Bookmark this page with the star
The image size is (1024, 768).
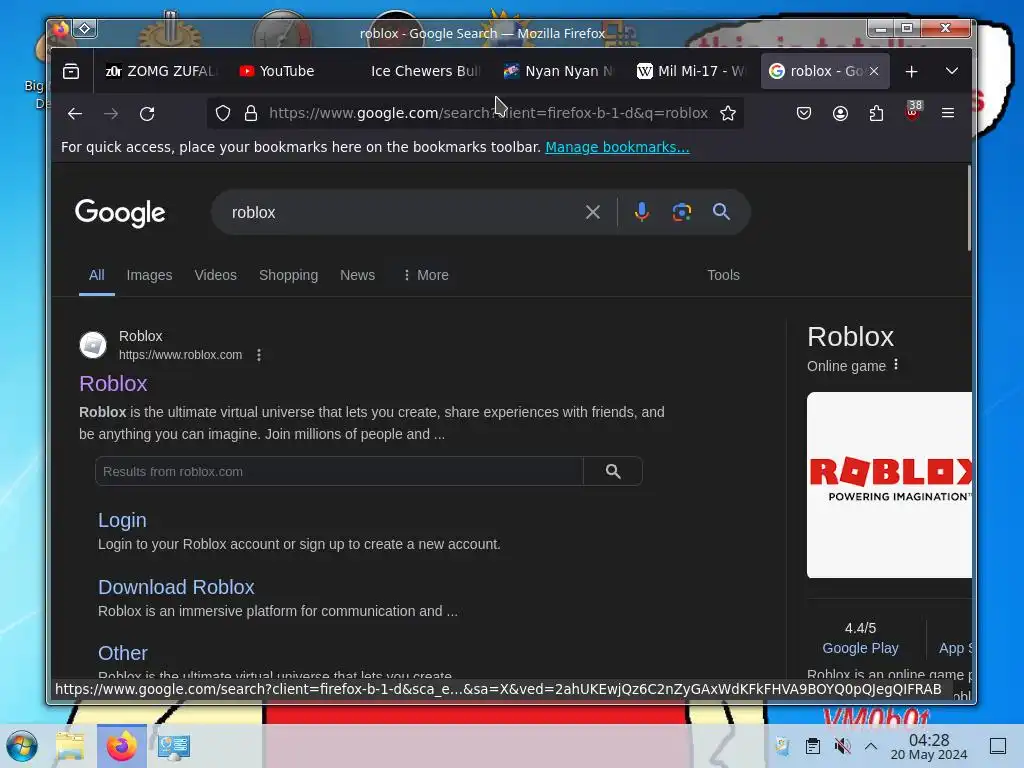tap(728, 114)
